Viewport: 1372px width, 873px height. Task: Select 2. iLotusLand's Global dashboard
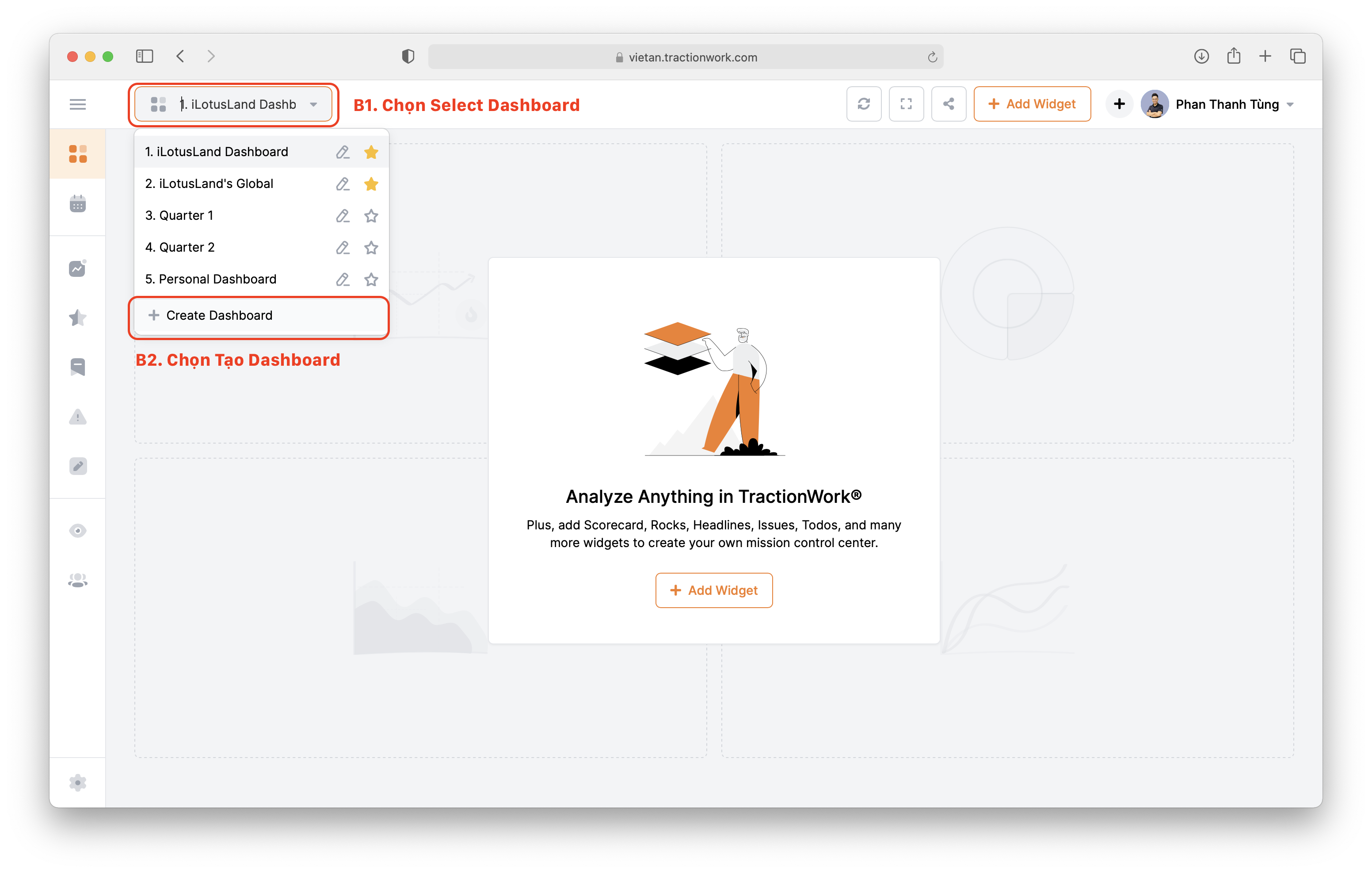pos(209,184)
